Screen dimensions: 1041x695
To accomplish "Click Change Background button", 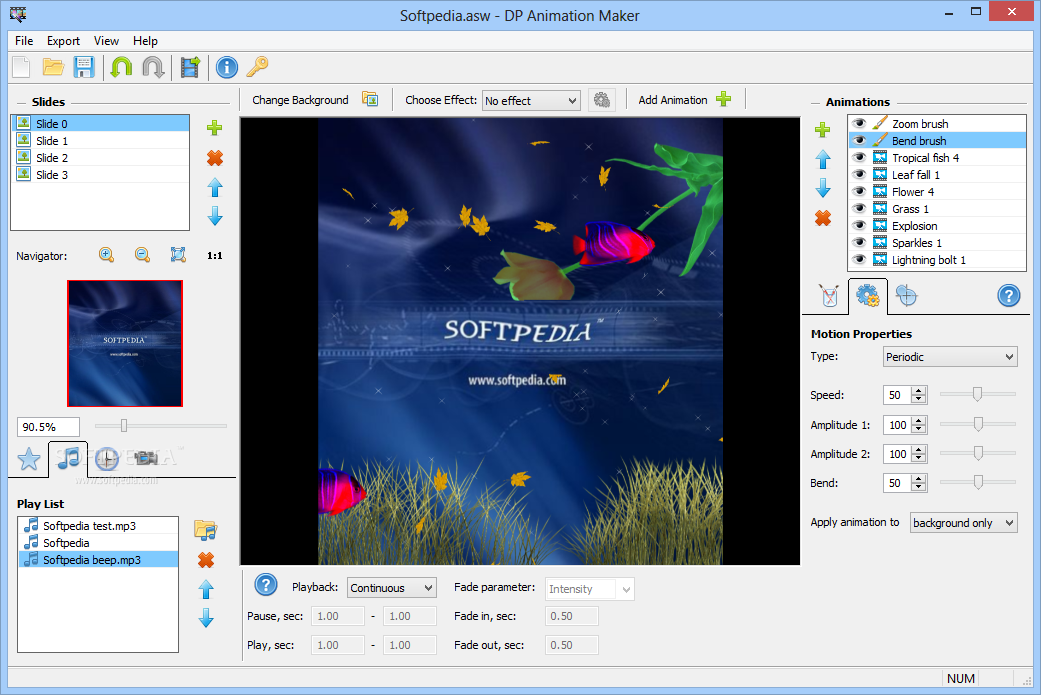I will coord(300,100).
